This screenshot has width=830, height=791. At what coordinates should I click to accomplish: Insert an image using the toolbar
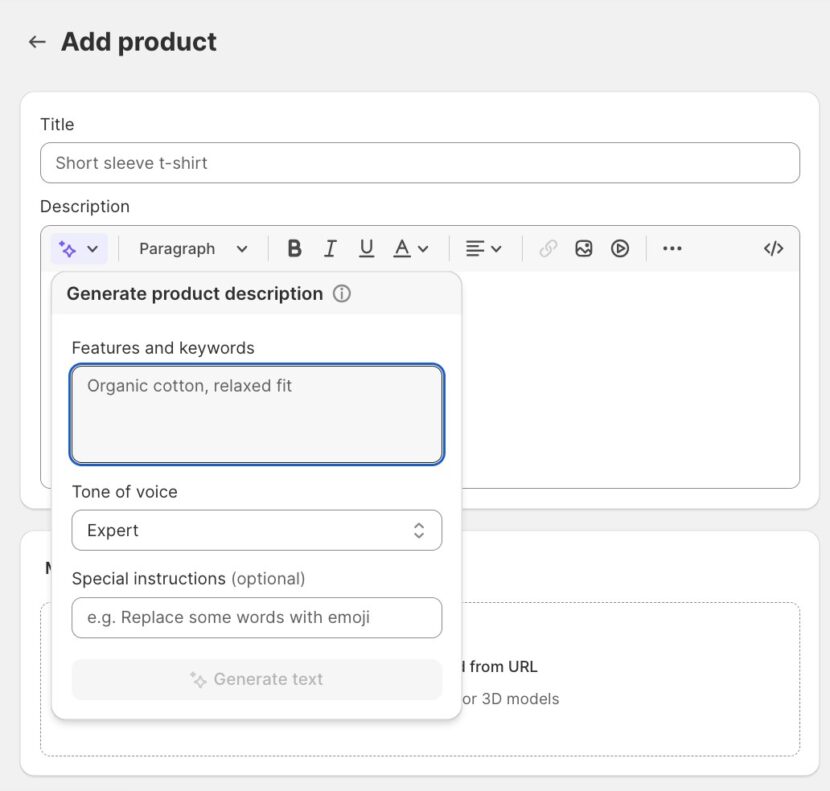click(584, 248)
